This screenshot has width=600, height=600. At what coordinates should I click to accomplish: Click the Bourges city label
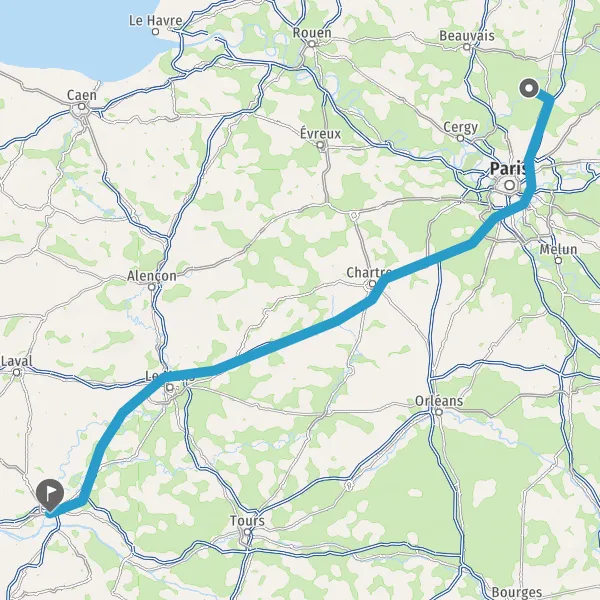tap(517, 592)
